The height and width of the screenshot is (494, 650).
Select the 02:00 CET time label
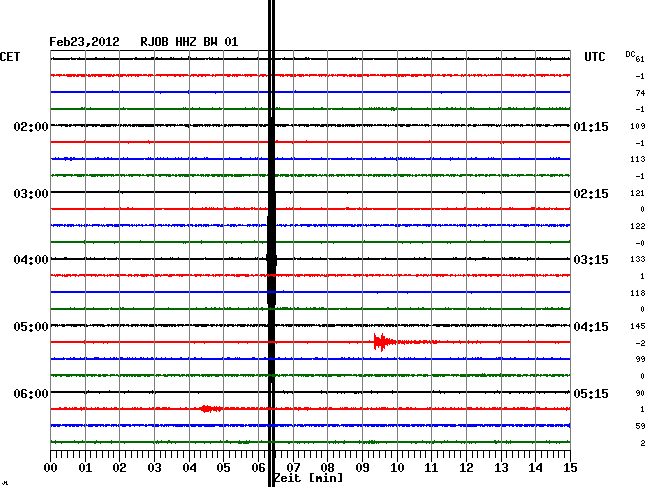[x=31, y=126]
